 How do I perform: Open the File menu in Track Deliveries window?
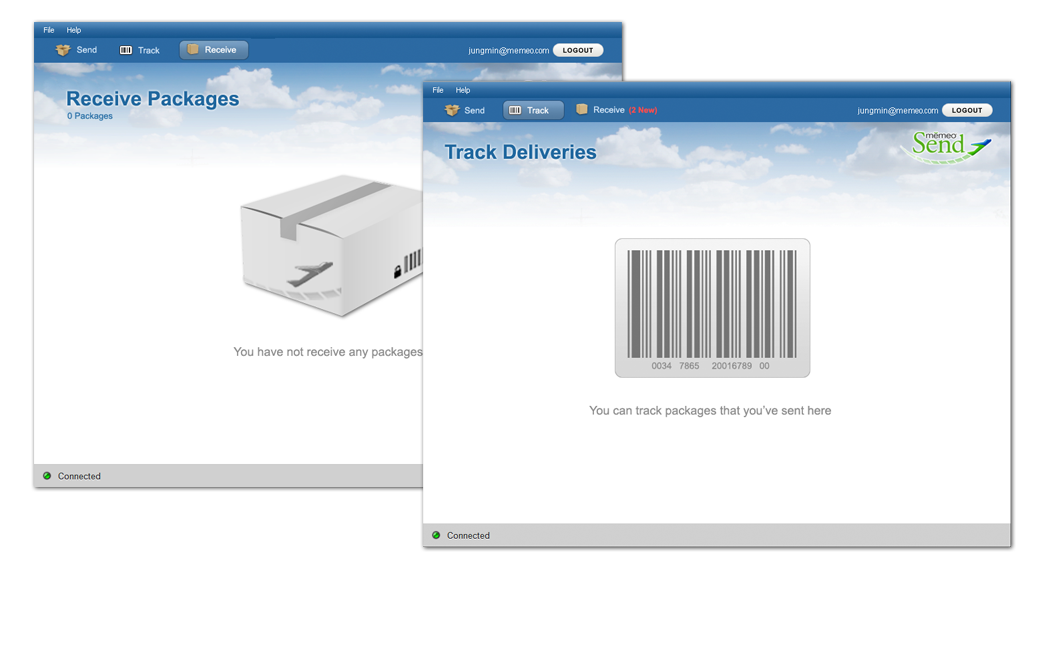tap(438, 90)
